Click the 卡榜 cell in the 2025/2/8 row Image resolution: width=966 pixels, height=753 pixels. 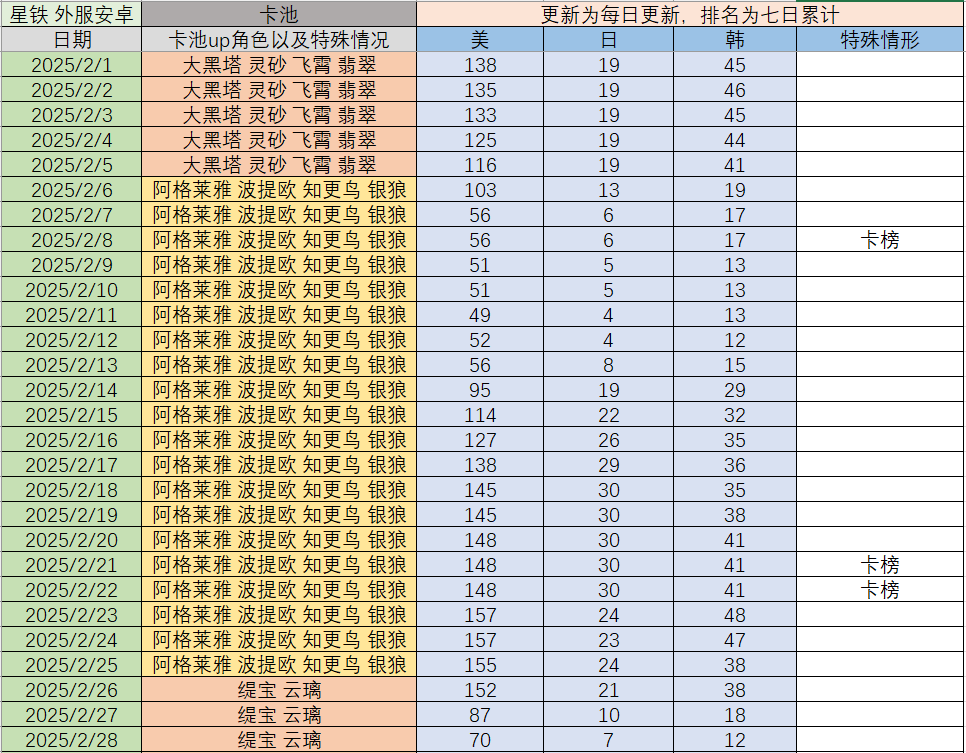(880, 240)
